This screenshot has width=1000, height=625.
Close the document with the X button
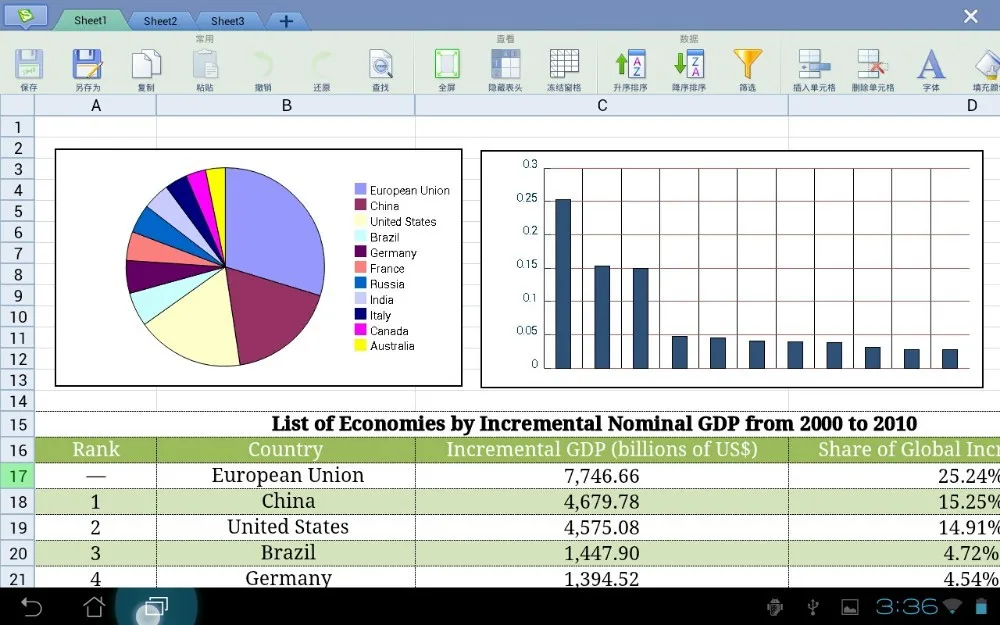(971, 16)
